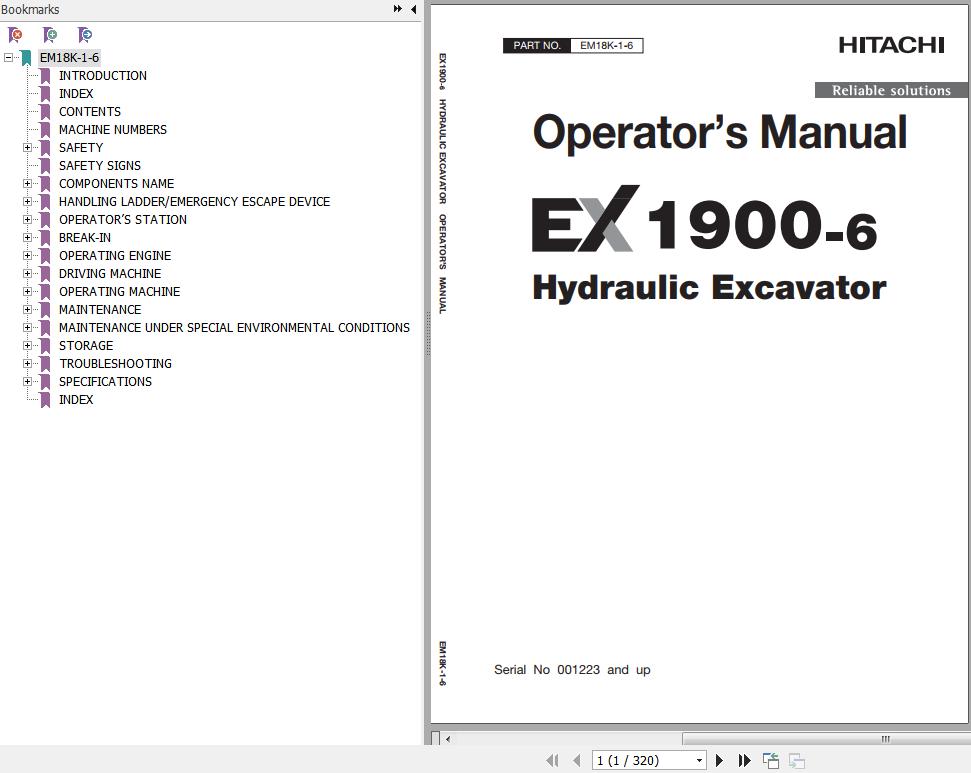Click the PART NO. EM18K-1-6 box
The height and width of the screenshot is (773, 971).
pos(573,45)
